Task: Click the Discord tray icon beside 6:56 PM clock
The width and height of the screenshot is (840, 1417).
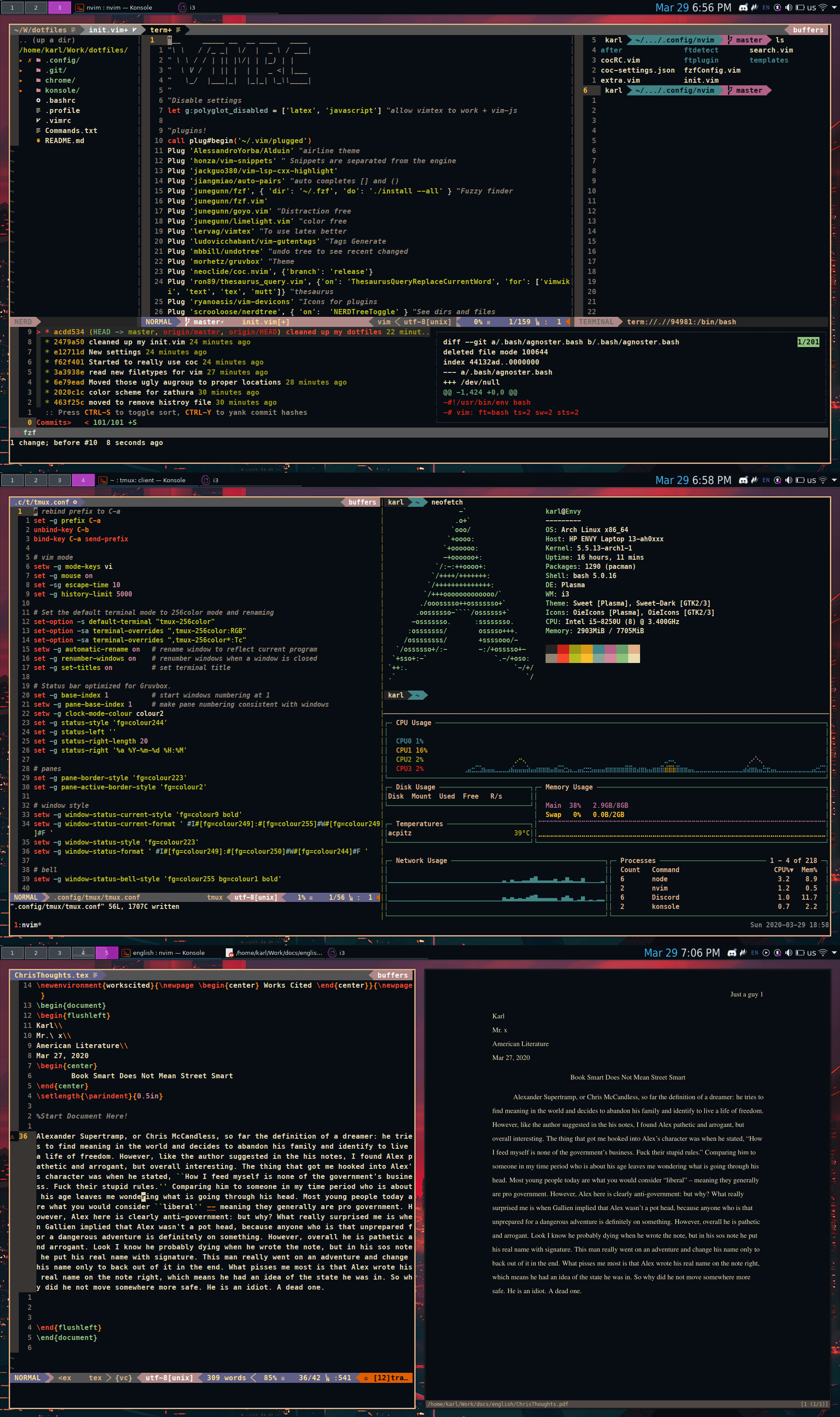Action: pos(744,7)
